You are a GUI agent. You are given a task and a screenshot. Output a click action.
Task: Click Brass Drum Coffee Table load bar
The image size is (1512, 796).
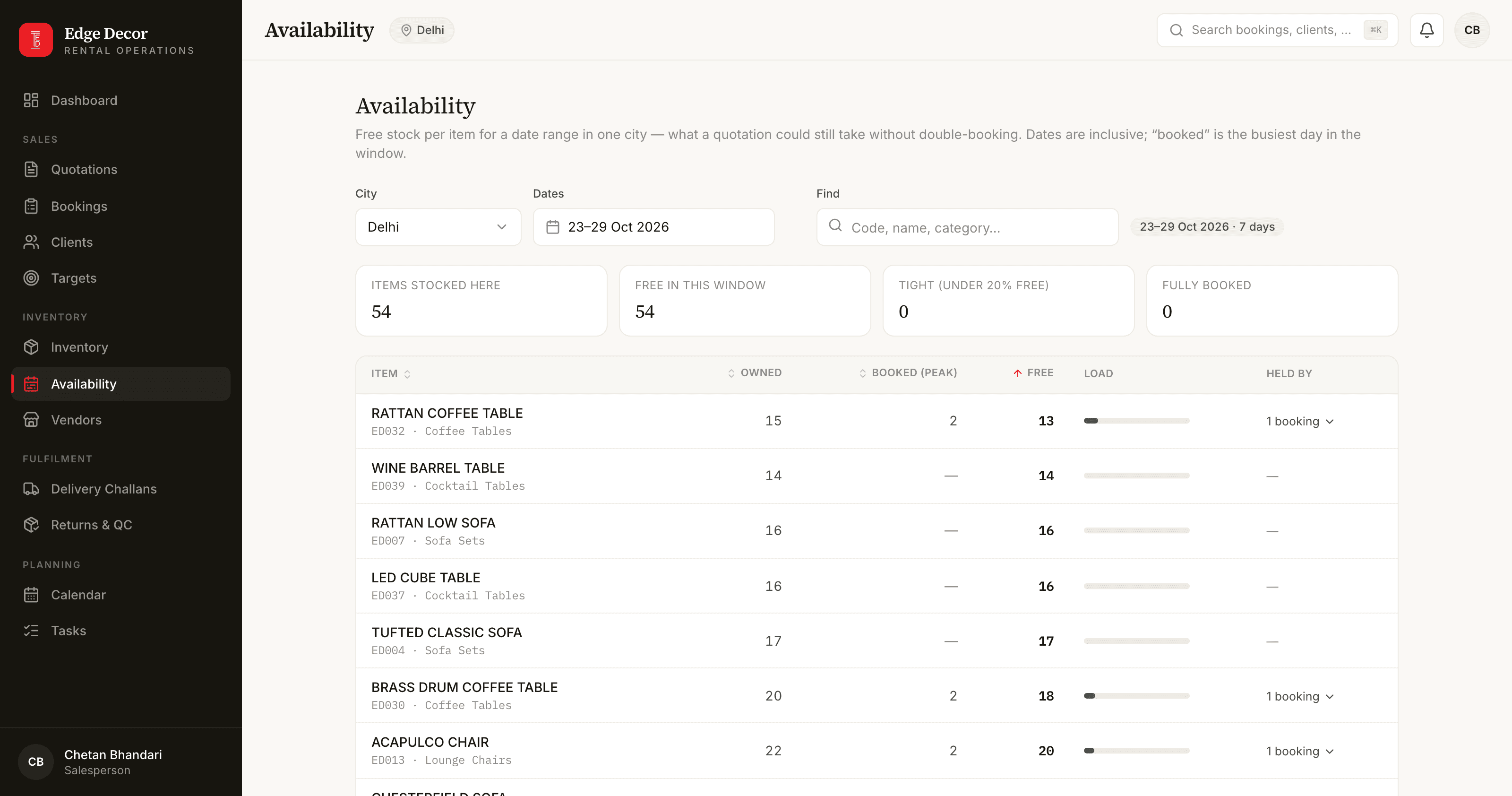(1136, 696)
